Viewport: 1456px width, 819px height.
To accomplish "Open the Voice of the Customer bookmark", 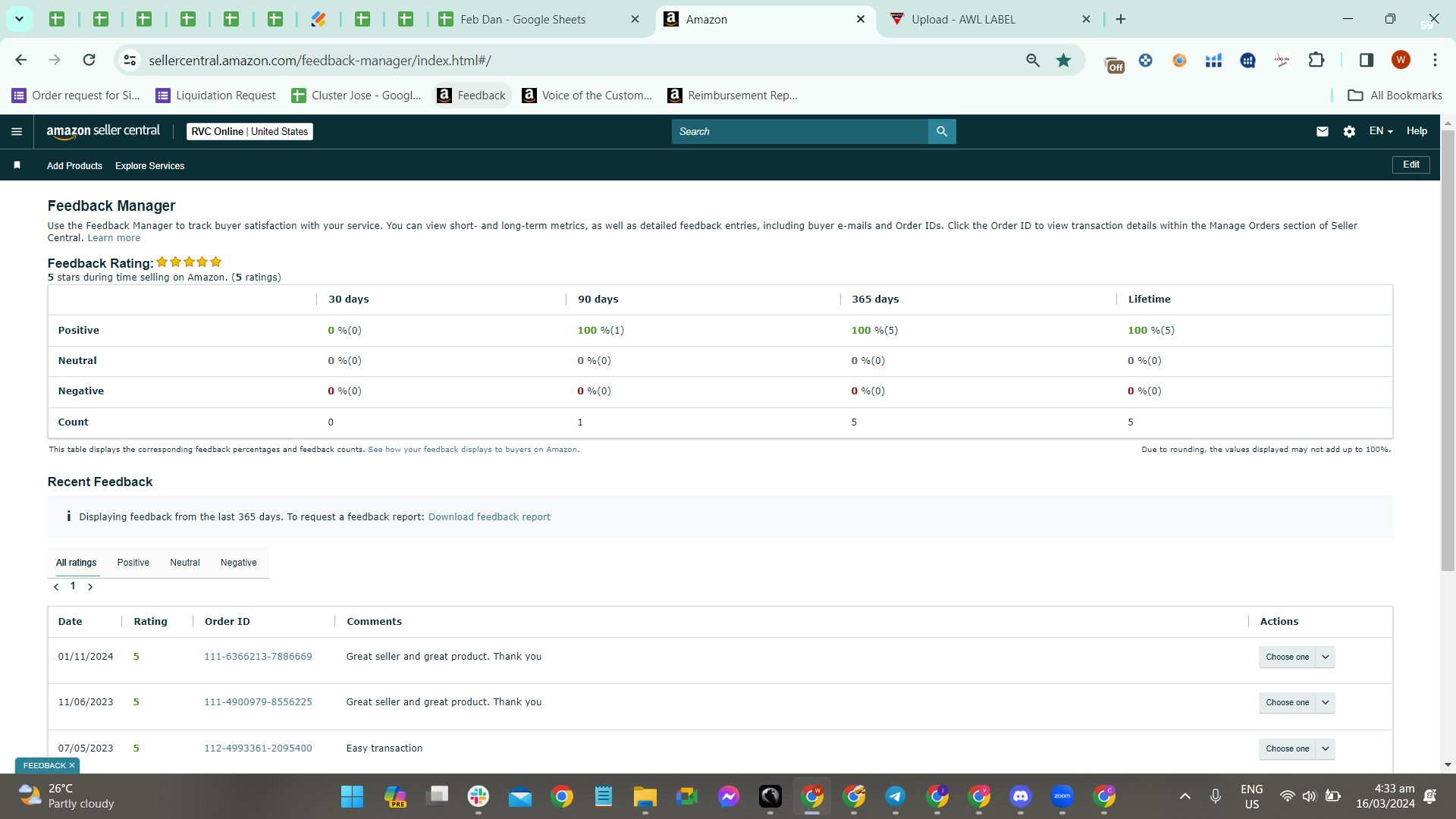I will (x=588, y=96).
